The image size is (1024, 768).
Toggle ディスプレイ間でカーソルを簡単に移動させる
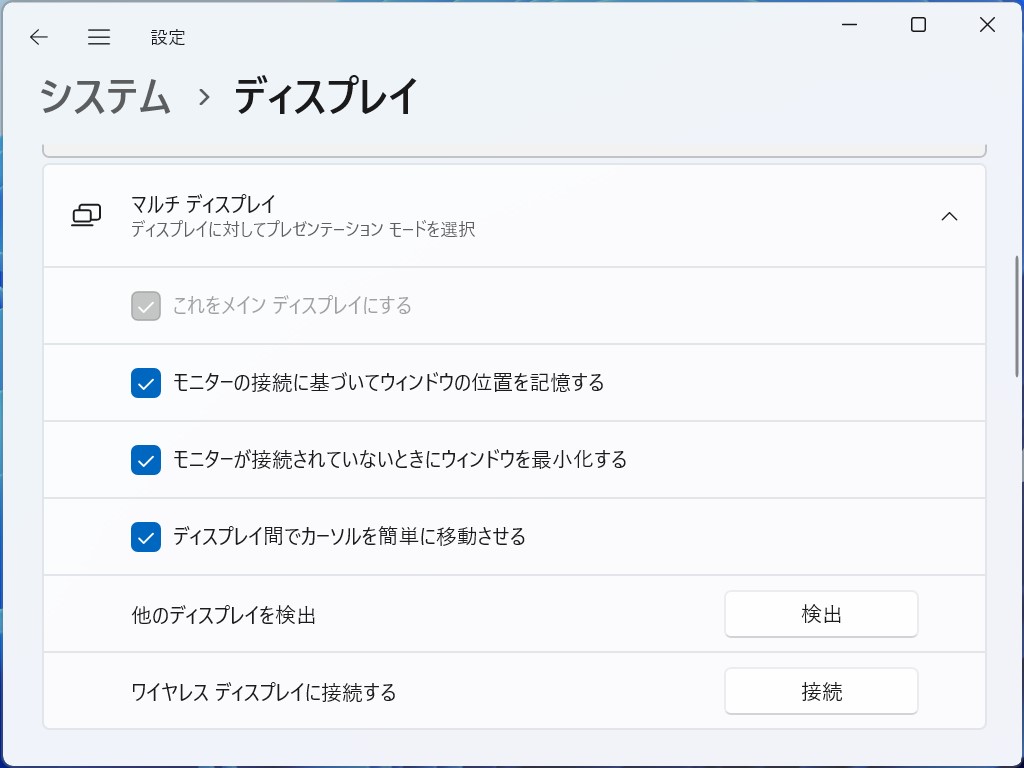pyautogui.click(x=145, y=537)
